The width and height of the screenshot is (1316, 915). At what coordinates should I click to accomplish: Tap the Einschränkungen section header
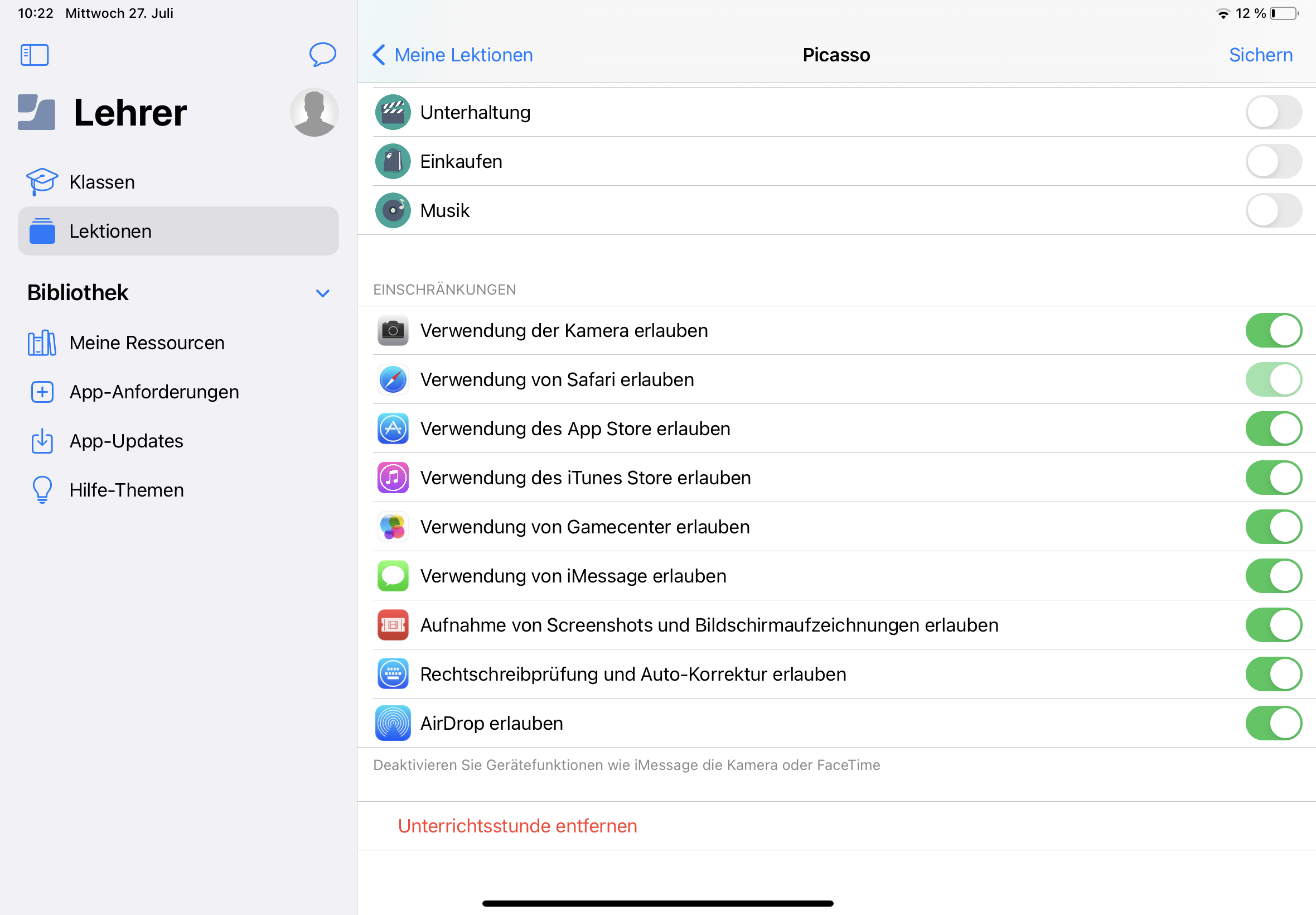click(x=444, y=290)
